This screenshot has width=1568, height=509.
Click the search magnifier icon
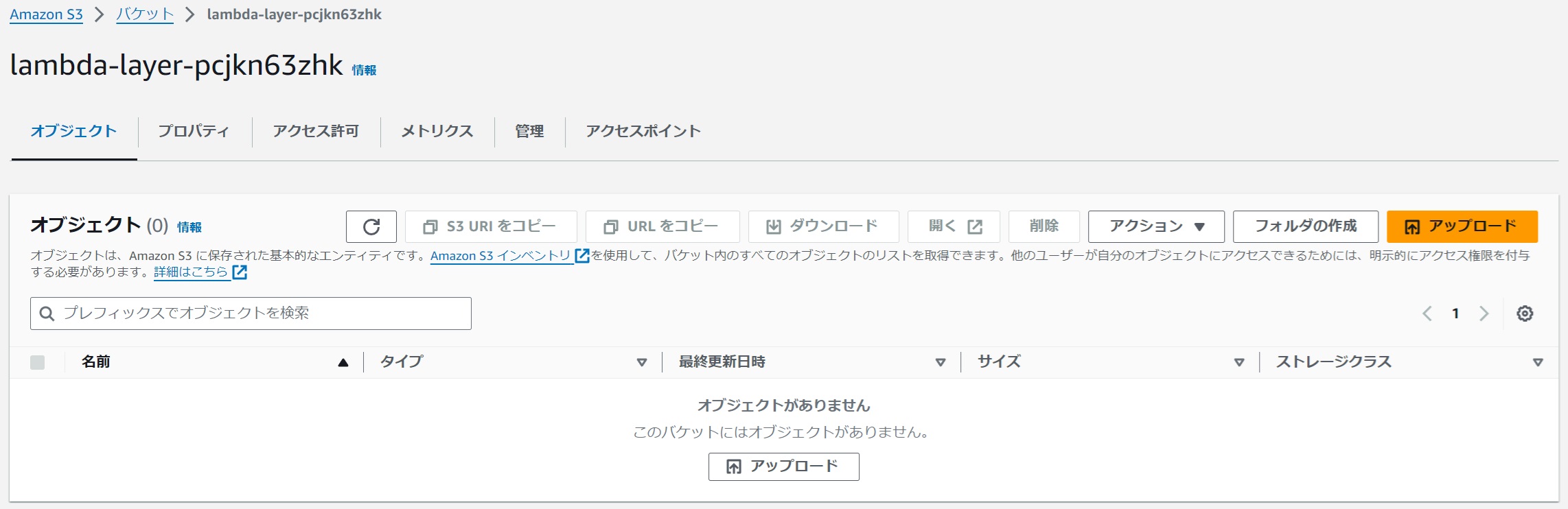47,313
